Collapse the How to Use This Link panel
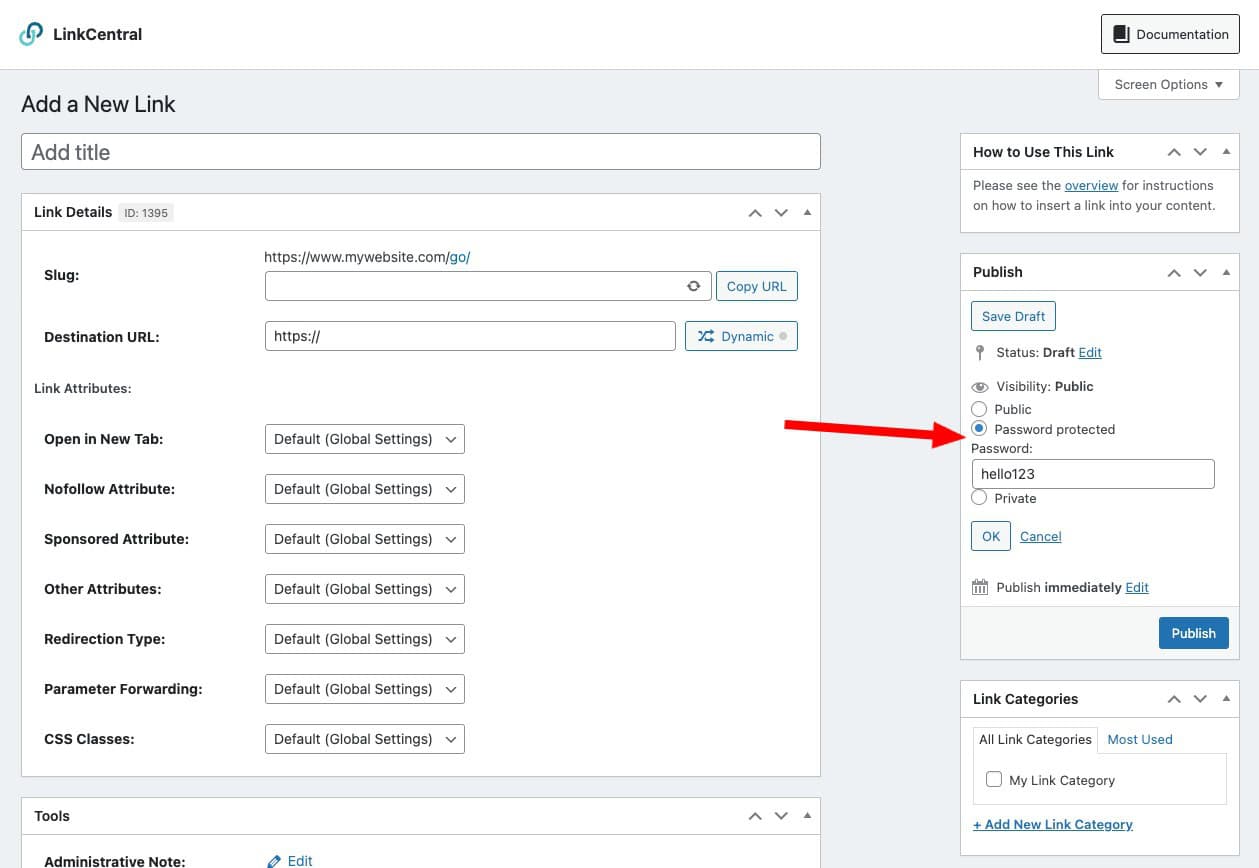Screen dimensions: 1259x868 pyautogui.click(x=1226, y=152)
